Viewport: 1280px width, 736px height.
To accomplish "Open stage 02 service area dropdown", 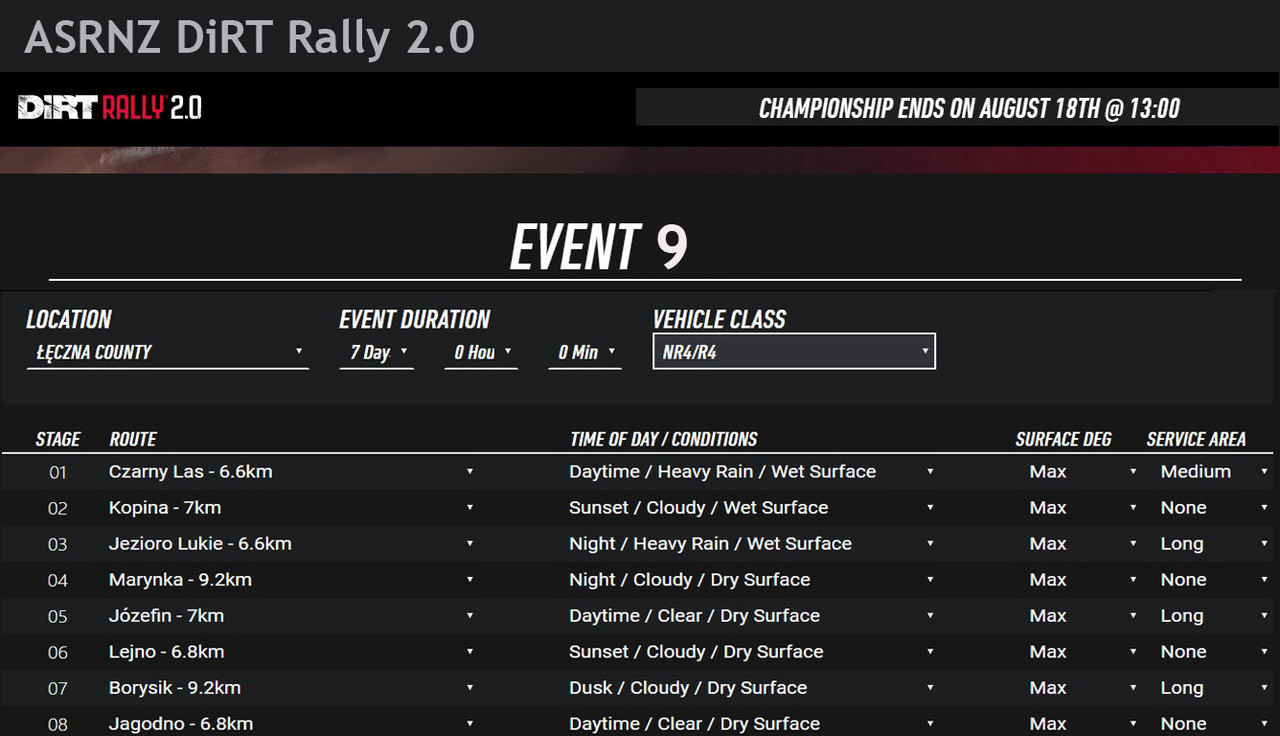I will click(1214, 508).
